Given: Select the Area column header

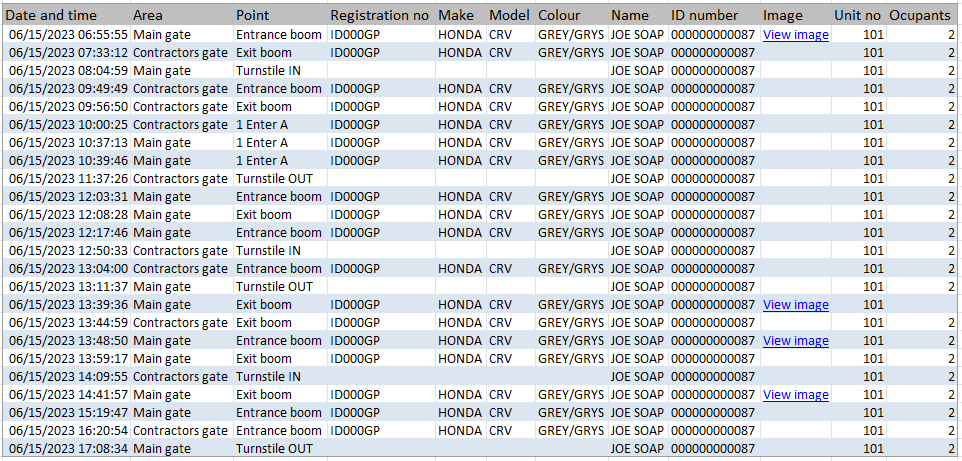Looking at the screenshot, I should [148, 15].
